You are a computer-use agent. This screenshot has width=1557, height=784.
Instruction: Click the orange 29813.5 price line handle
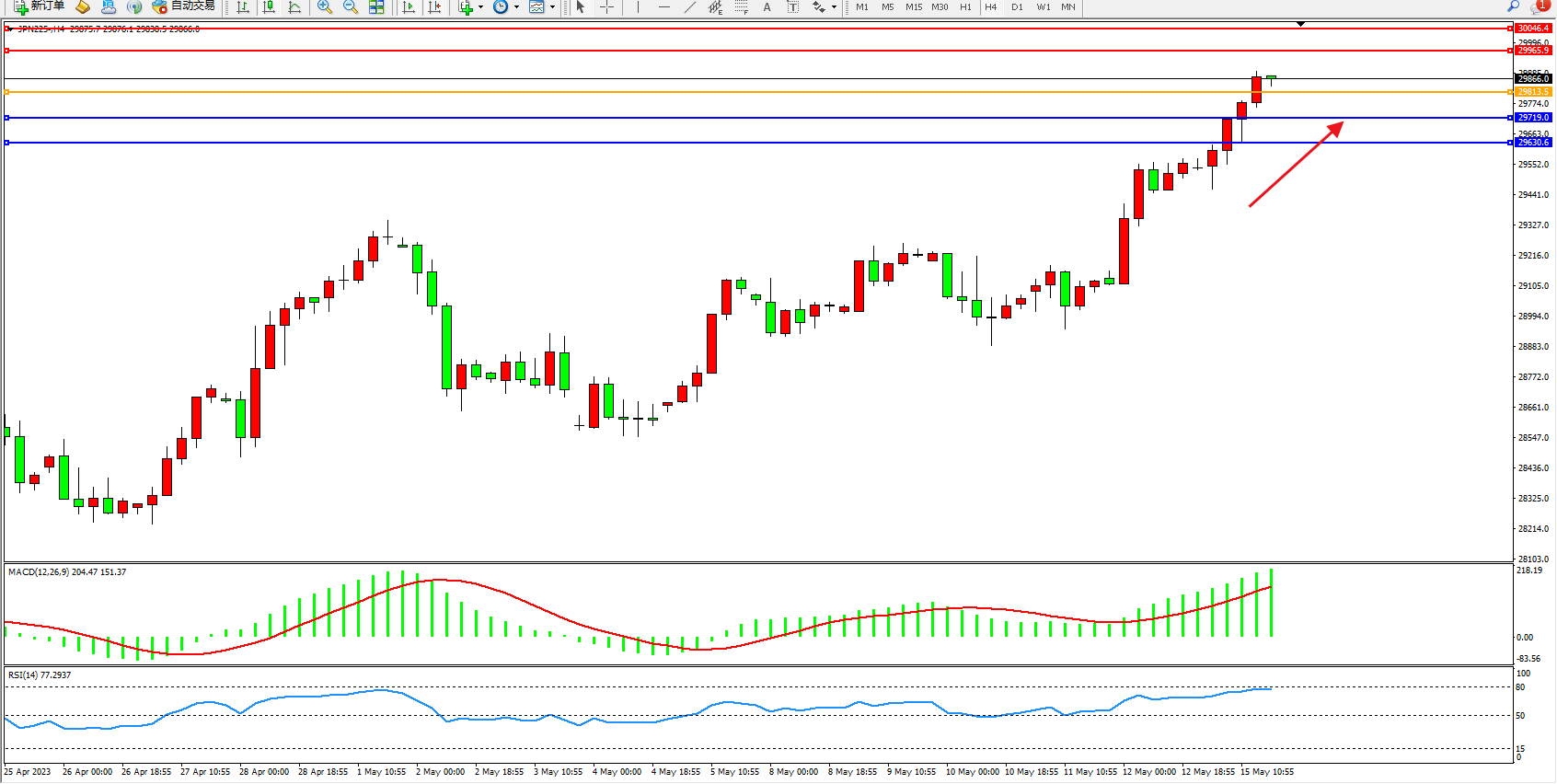click(7, 92)
